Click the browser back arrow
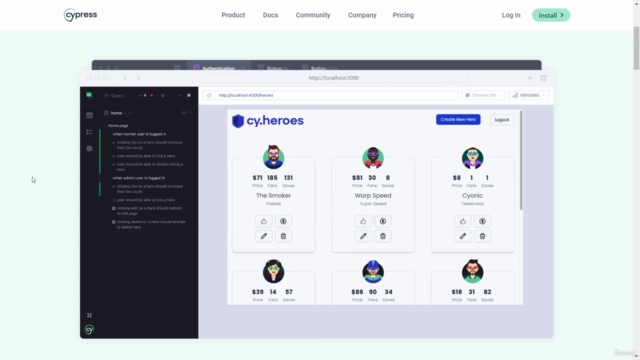 pyautogui.click(x=125, y=78)
